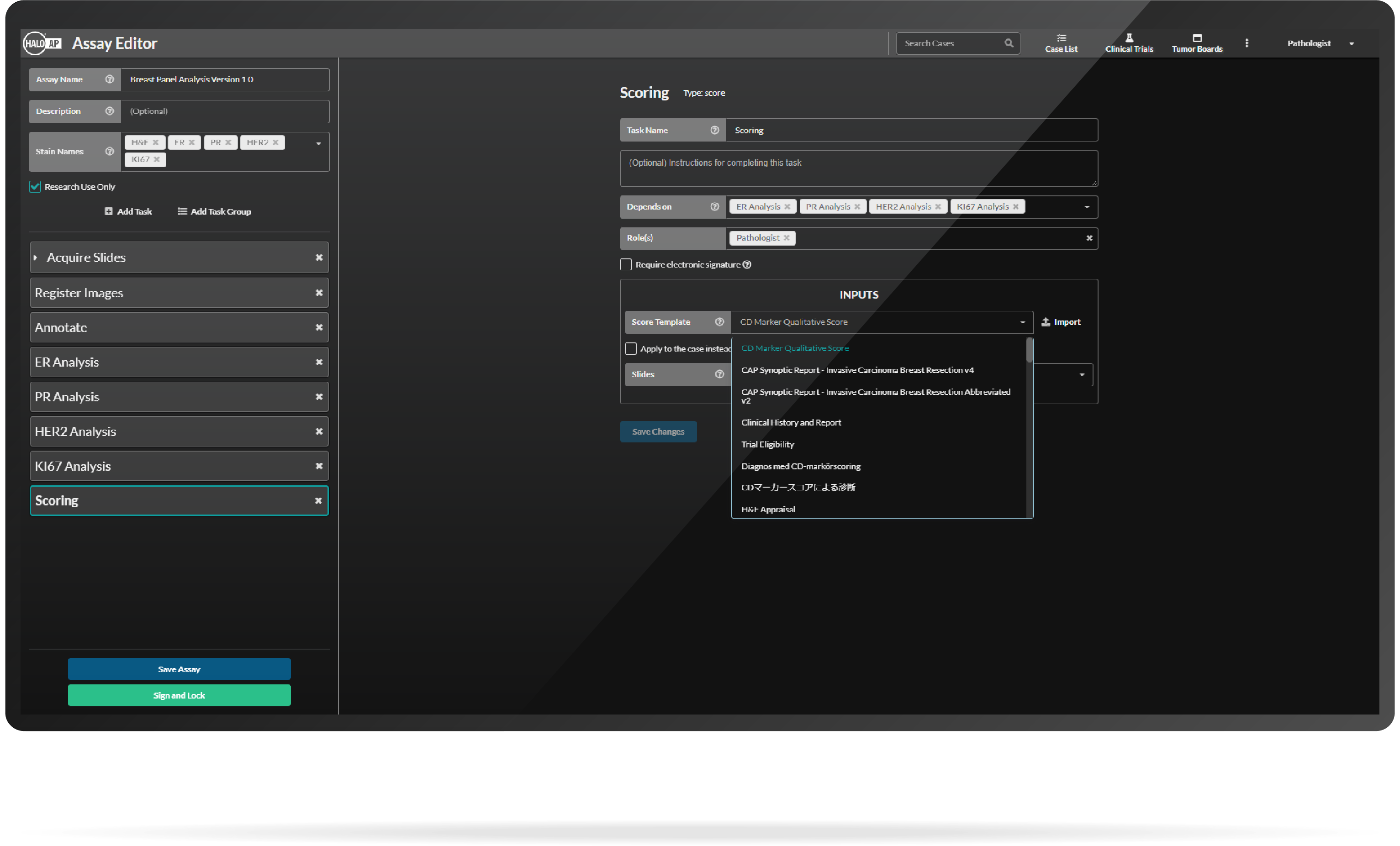Click Save Changes button
The image size is (1400, 846).
click(658, 431)
